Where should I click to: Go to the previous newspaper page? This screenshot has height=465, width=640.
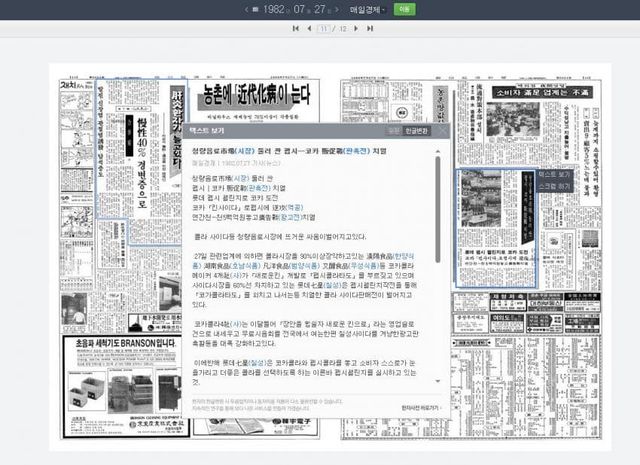[x=308, y=29]
